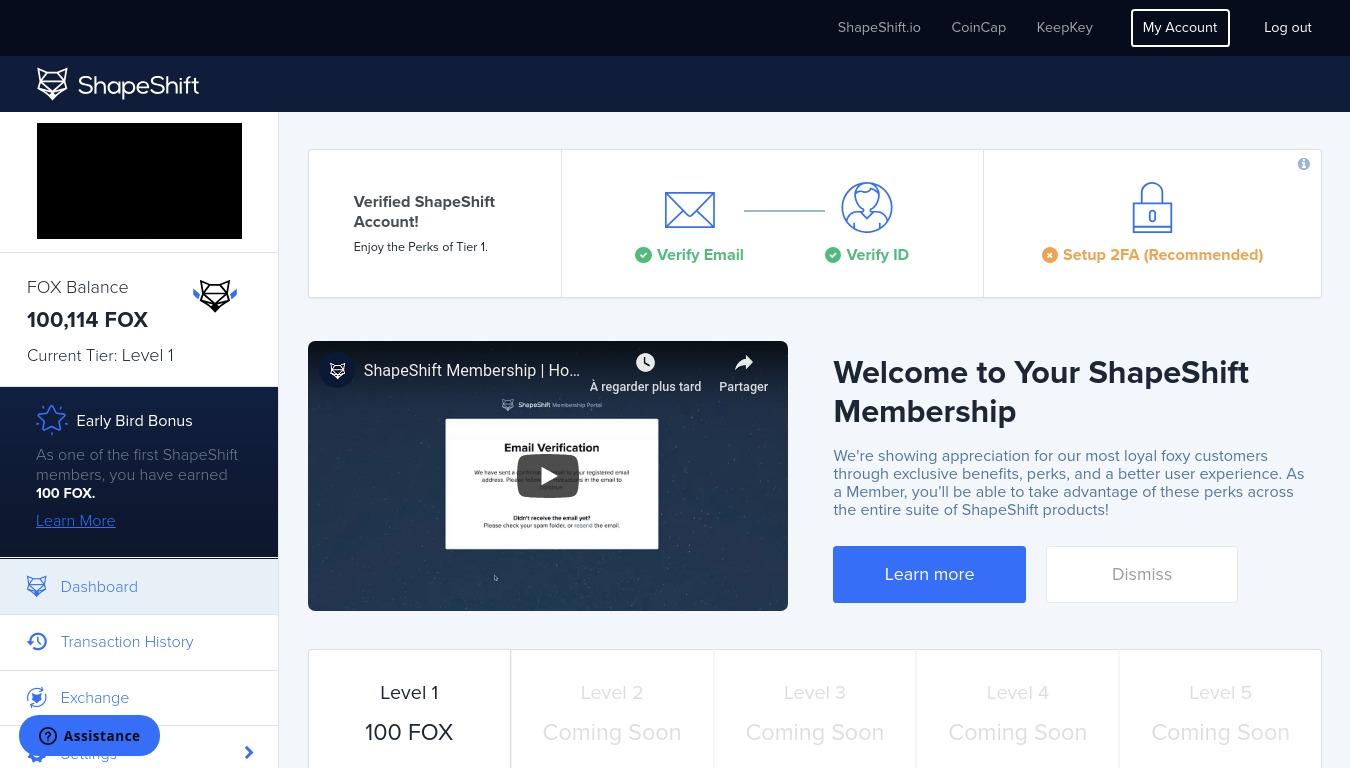Go to Exchange in the sidebar
Image resolution: width=1350 pixels, height=768 pixels.
tap(94, 698)
